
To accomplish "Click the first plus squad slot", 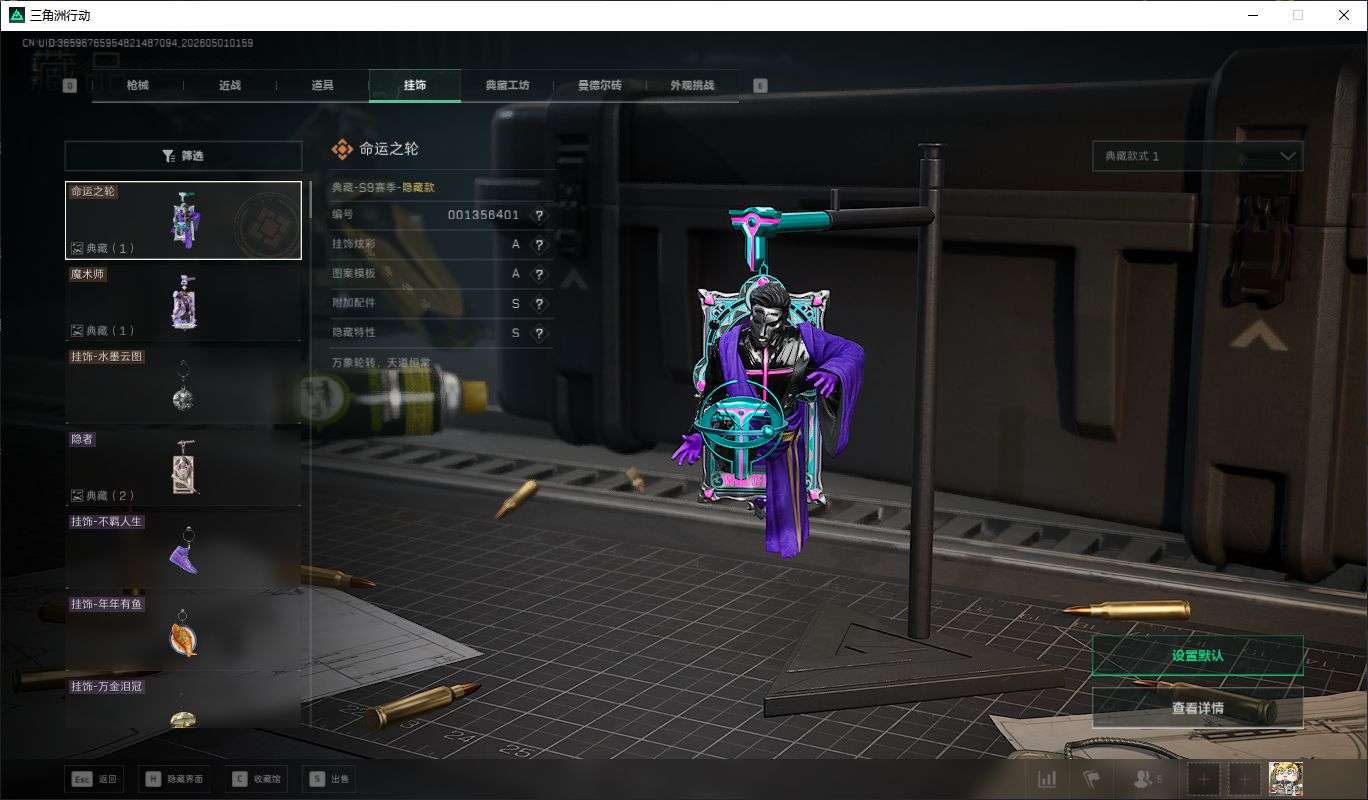I will point(1204,779).
